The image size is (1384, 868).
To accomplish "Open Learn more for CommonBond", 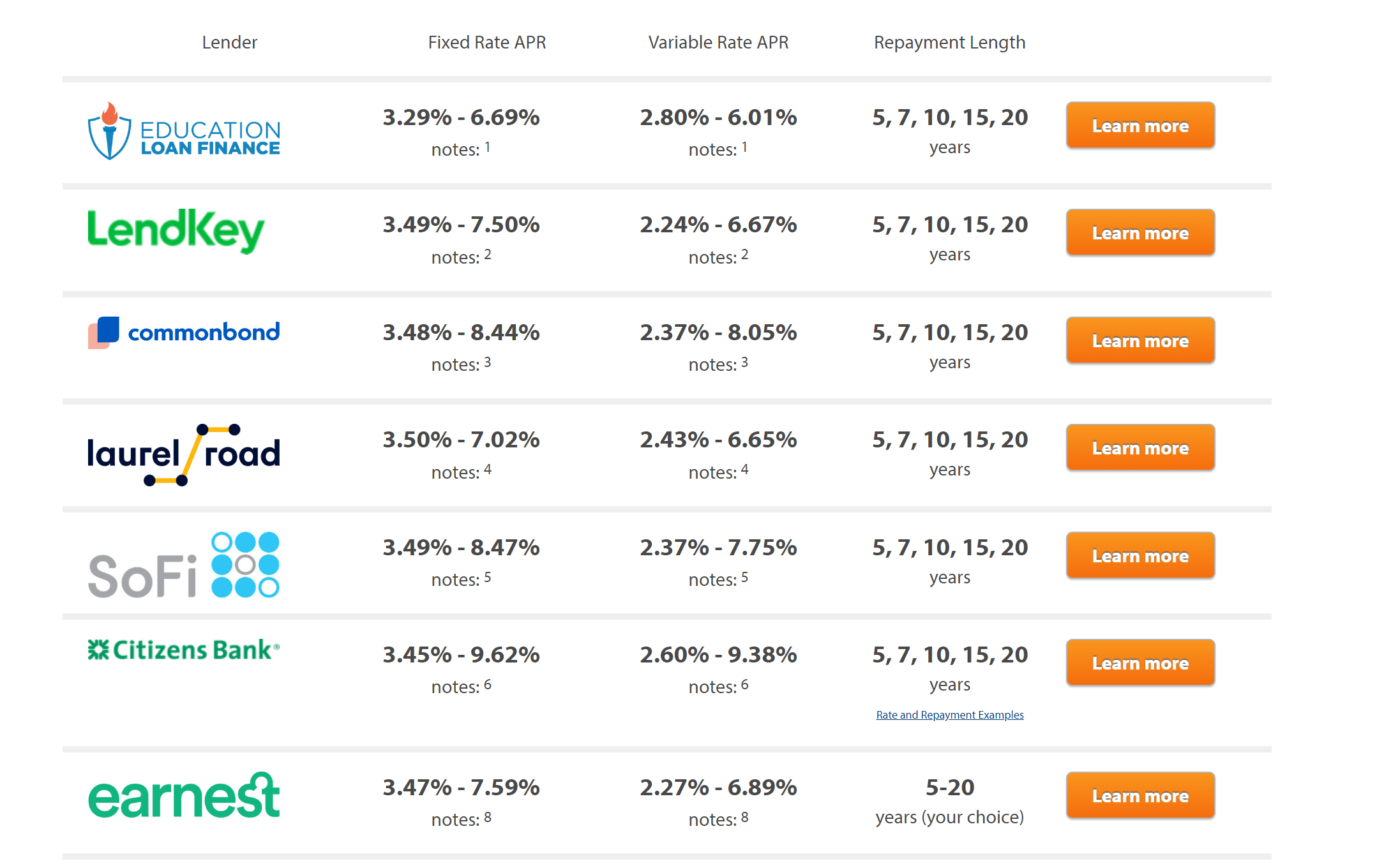I will click(x=1140, y=341).
